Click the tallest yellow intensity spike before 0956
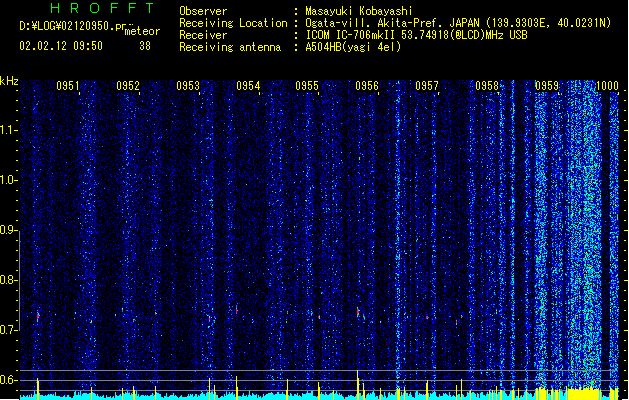 357,384
